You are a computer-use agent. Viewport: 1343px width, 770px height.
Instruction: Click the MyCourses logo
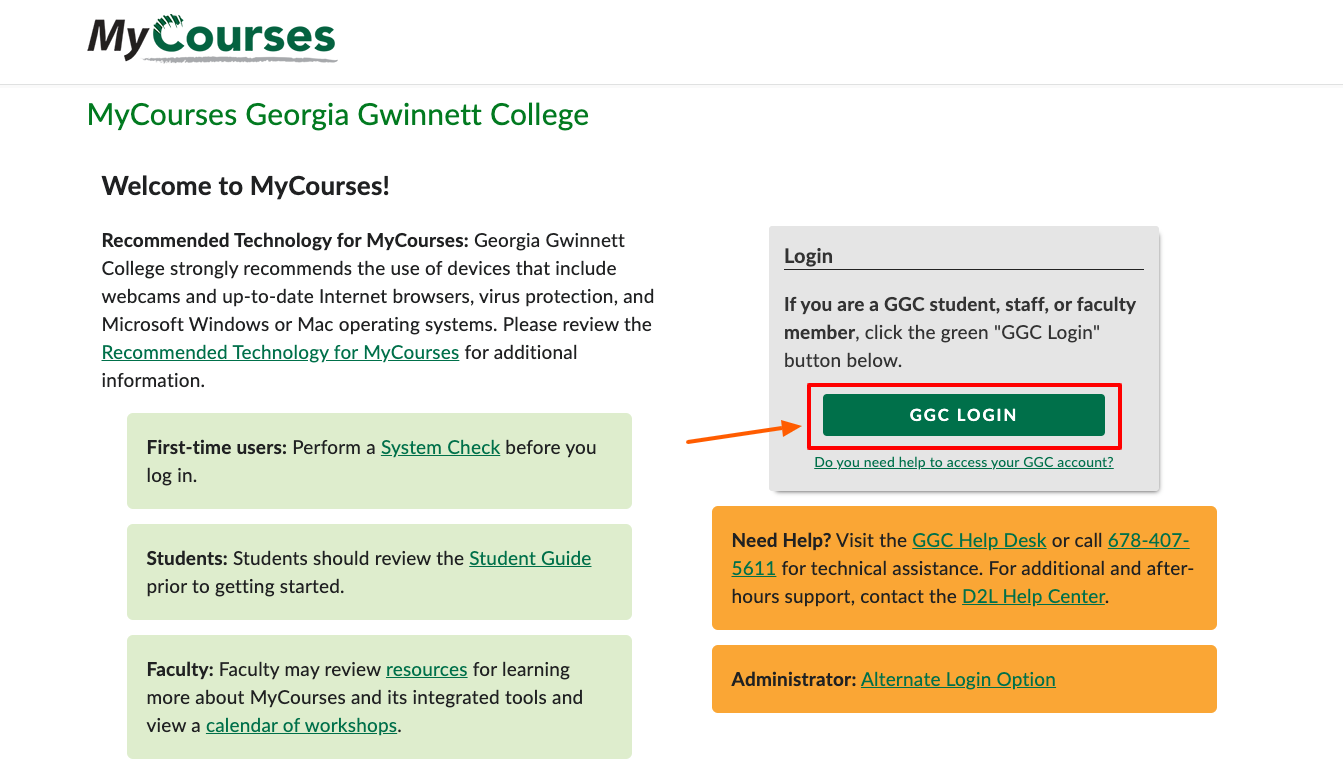coord(212,38)
